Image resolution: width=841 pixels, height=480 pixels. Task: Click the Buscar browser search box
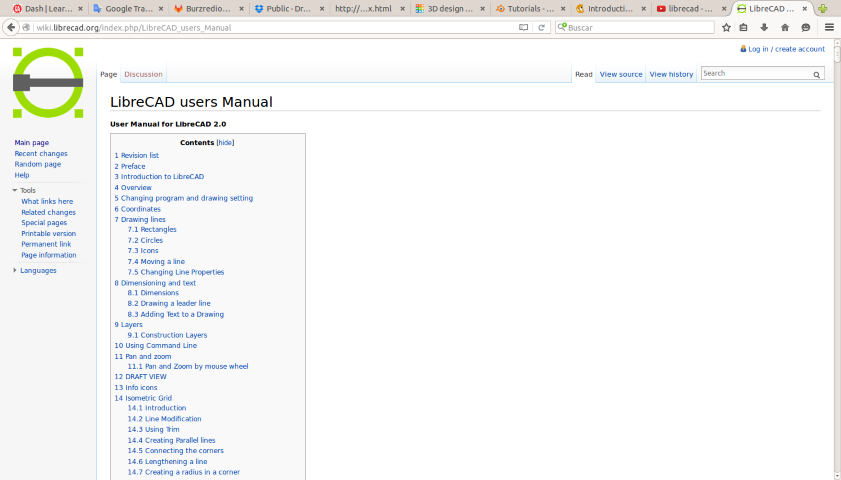coord(635,27)
